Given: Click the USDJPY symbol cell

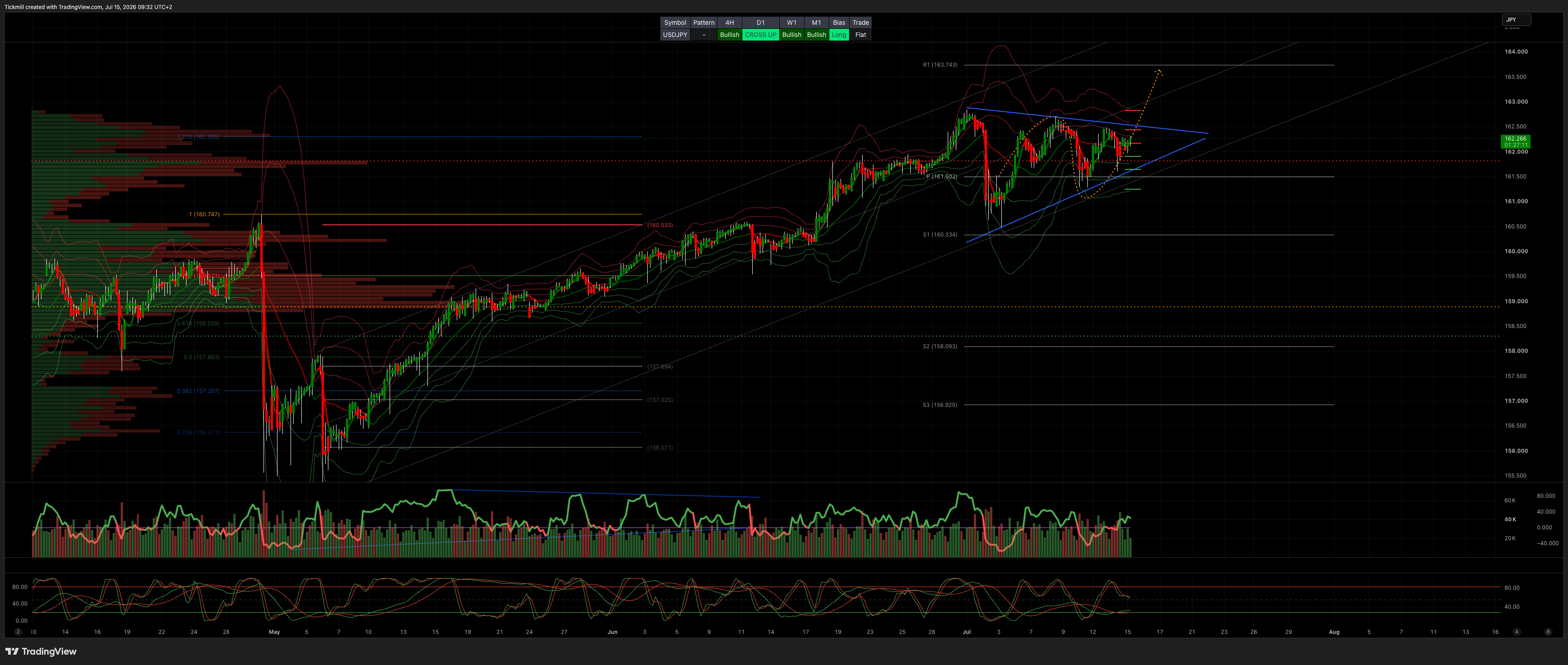Looking at the screenshot, I should [x=675, y=35].
